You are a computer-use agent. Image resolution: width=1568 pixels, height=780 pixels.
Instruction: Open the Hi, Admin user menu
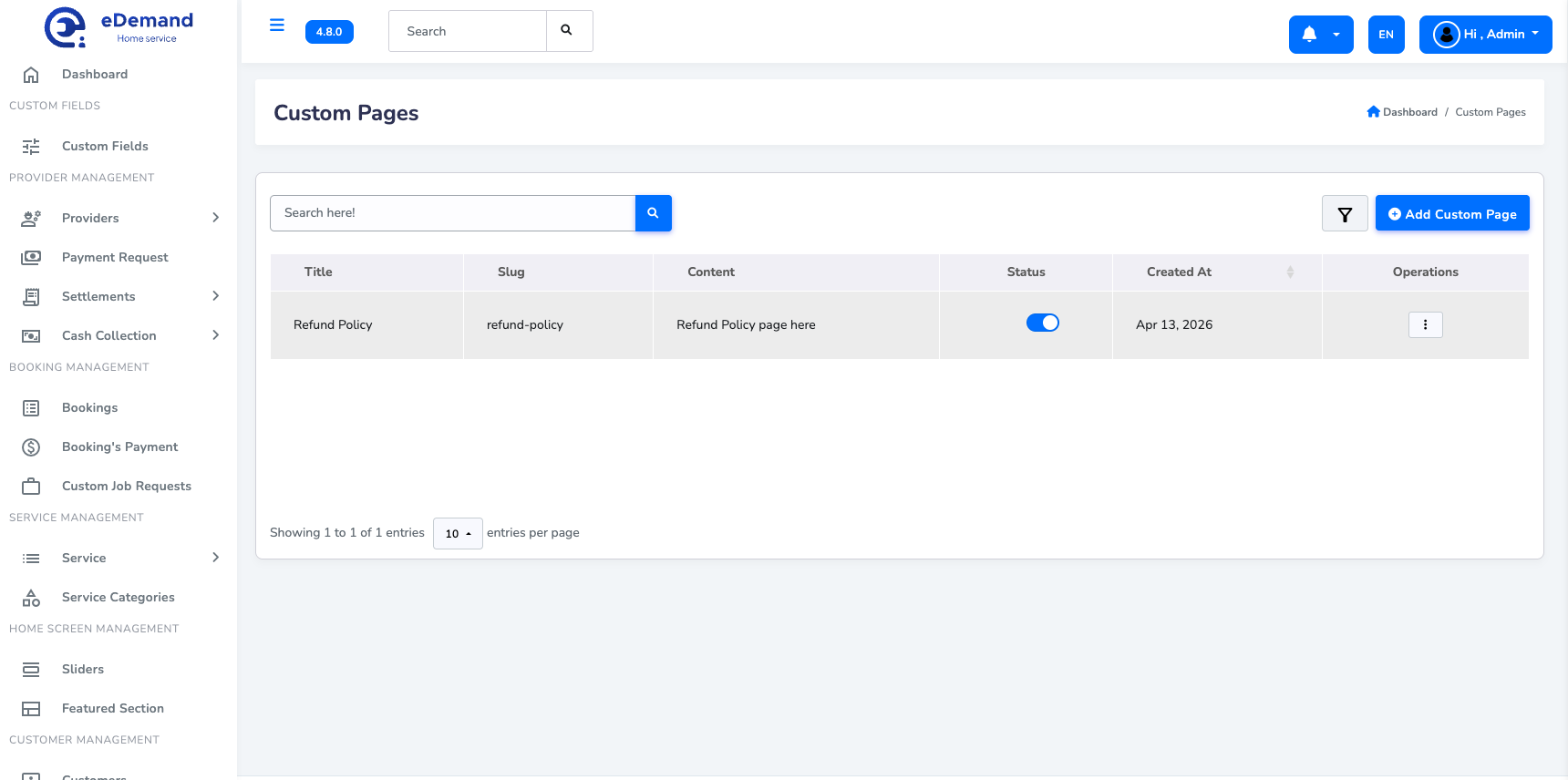coord(1485,35)
